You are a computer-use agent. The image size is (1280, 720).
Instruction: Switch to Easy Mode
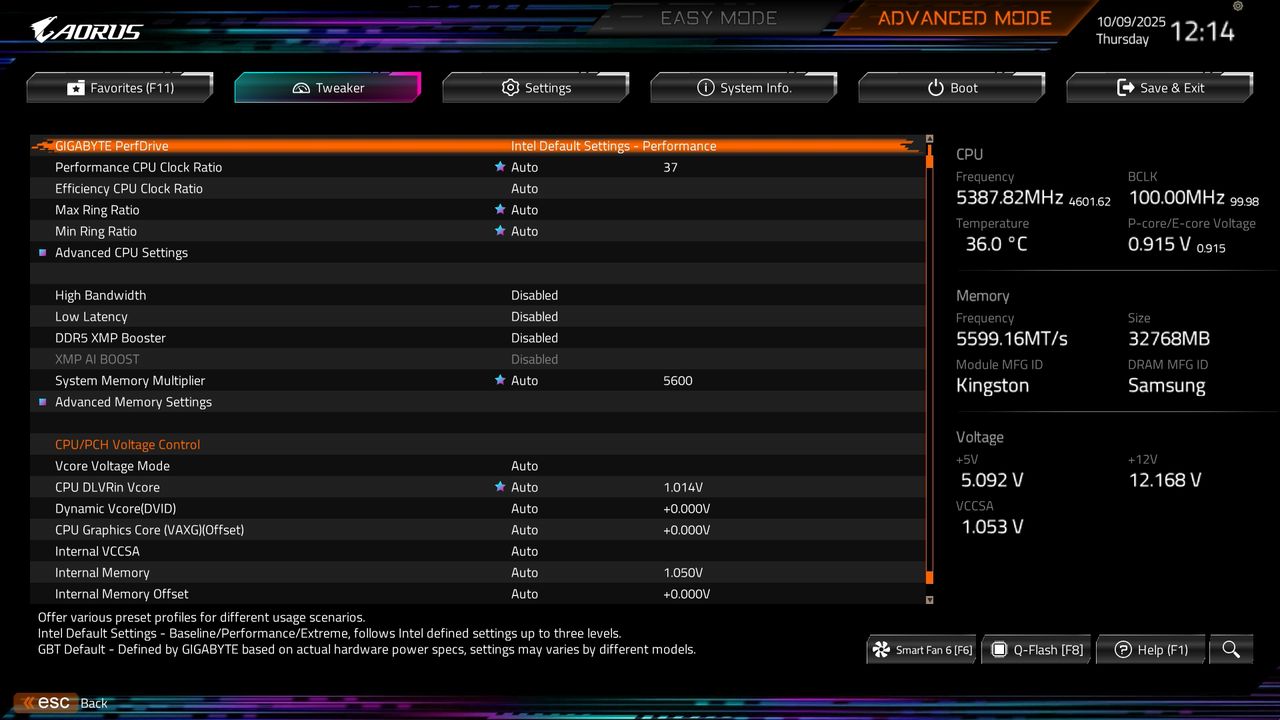click(x=718, y=17)
